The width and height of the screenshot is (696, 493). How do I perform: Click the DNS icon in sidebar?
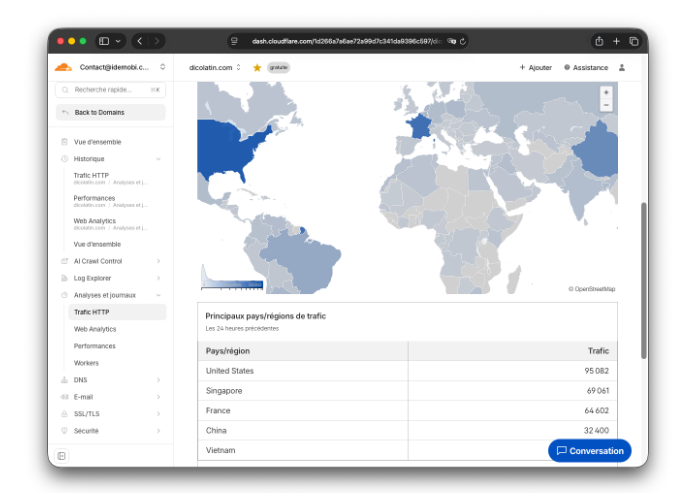(x=64, y=380)
